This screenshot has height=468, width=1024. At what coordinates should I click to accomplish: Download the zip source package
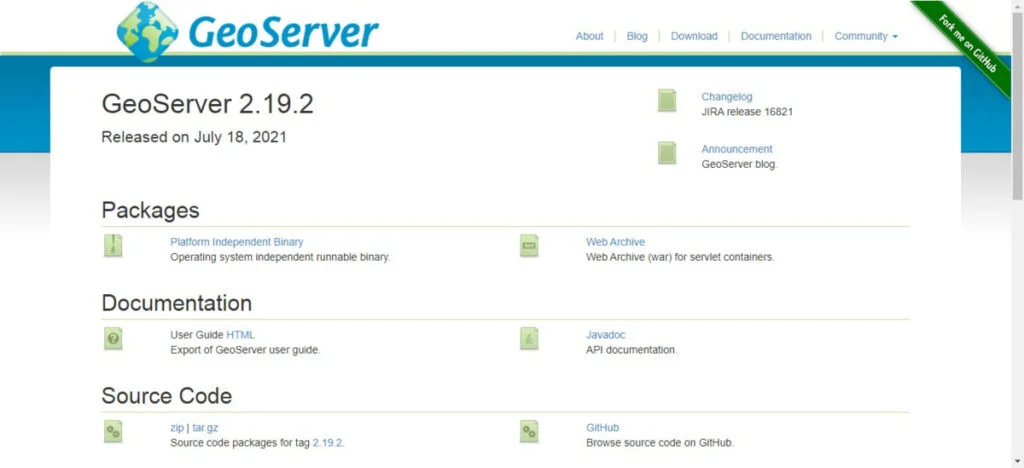tap(177, 428)
